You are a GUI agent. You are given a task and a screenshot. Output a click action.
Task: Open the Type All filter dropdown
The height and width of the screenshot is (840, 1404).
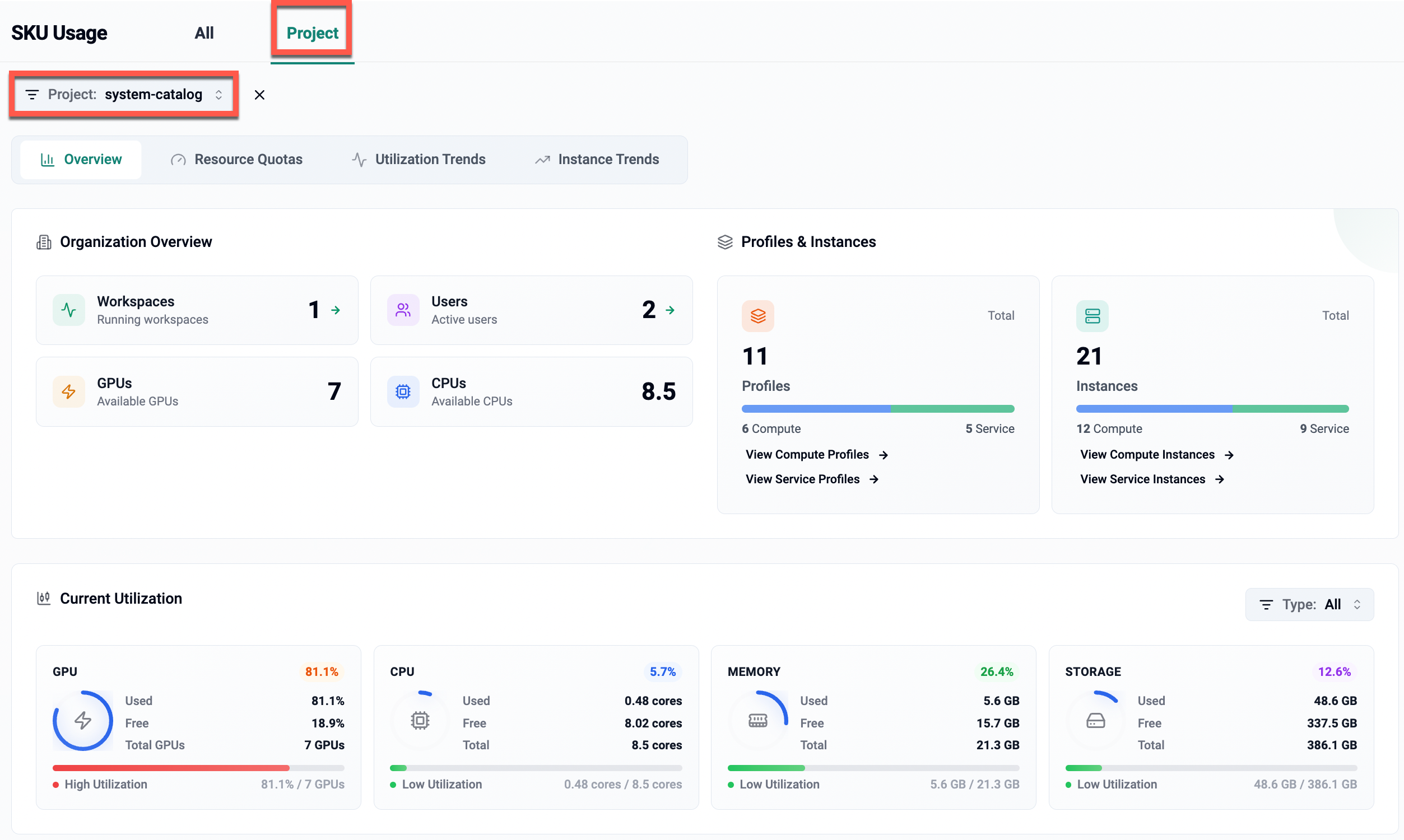point(1309,605)
